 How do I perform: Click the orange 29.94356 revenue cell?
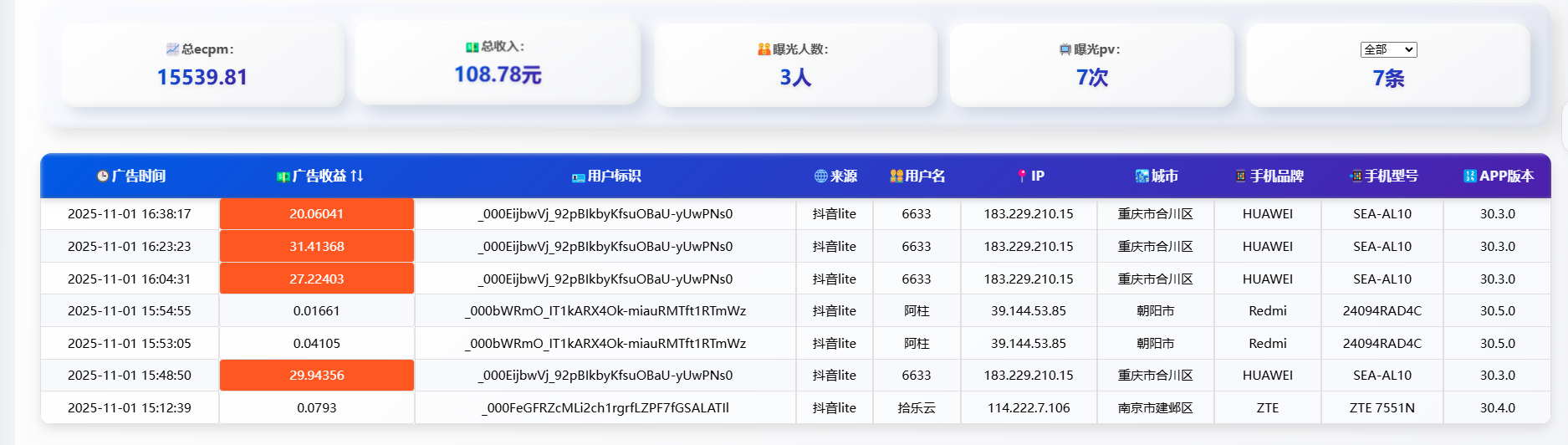[317, 376]
